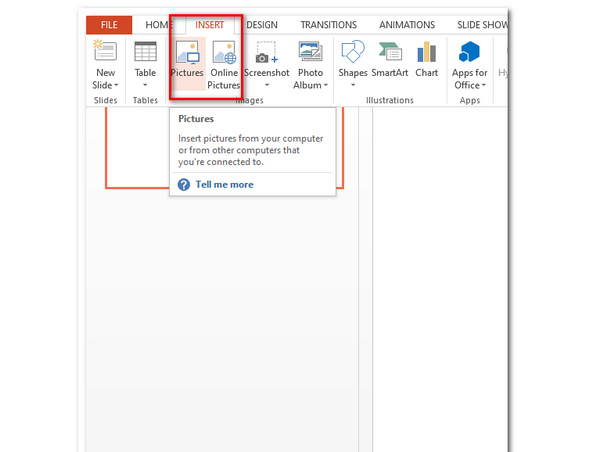The width and height of the screenshot is (600, 452).
Task: Click the Illustrations group label
Action: pyautogui.click(x=390, y=100)
